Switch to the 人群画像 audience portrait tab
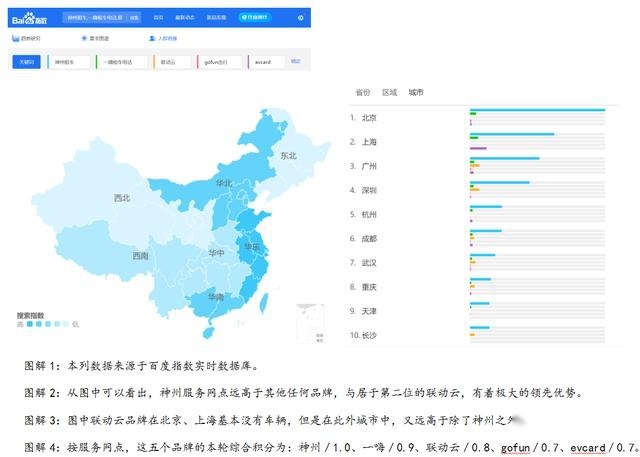The height and width of the screenshot is (457, 640). click(x=163, y=38)
